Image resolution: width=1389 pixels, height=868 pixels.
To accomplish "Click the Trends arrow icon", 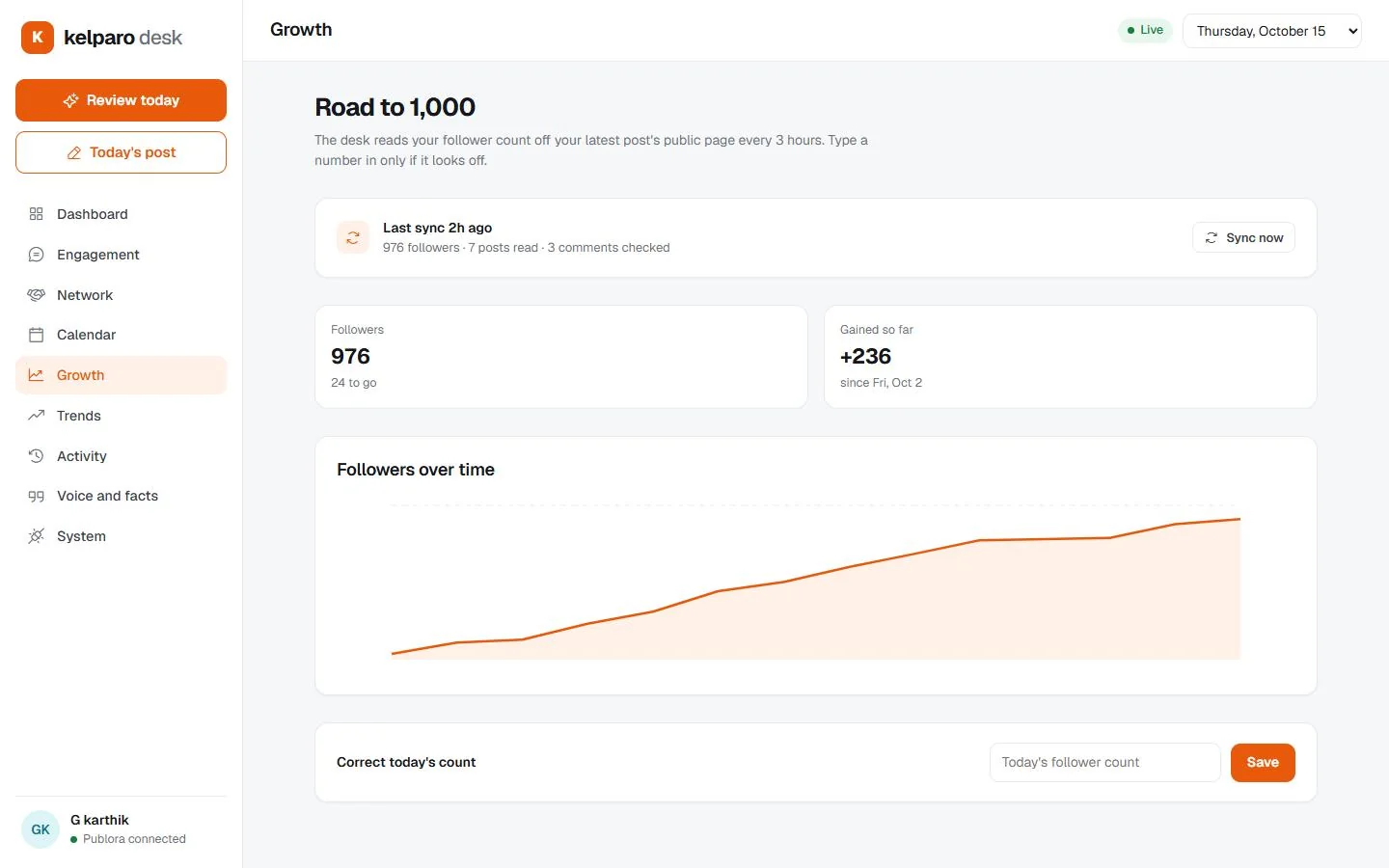I will 37,416.
